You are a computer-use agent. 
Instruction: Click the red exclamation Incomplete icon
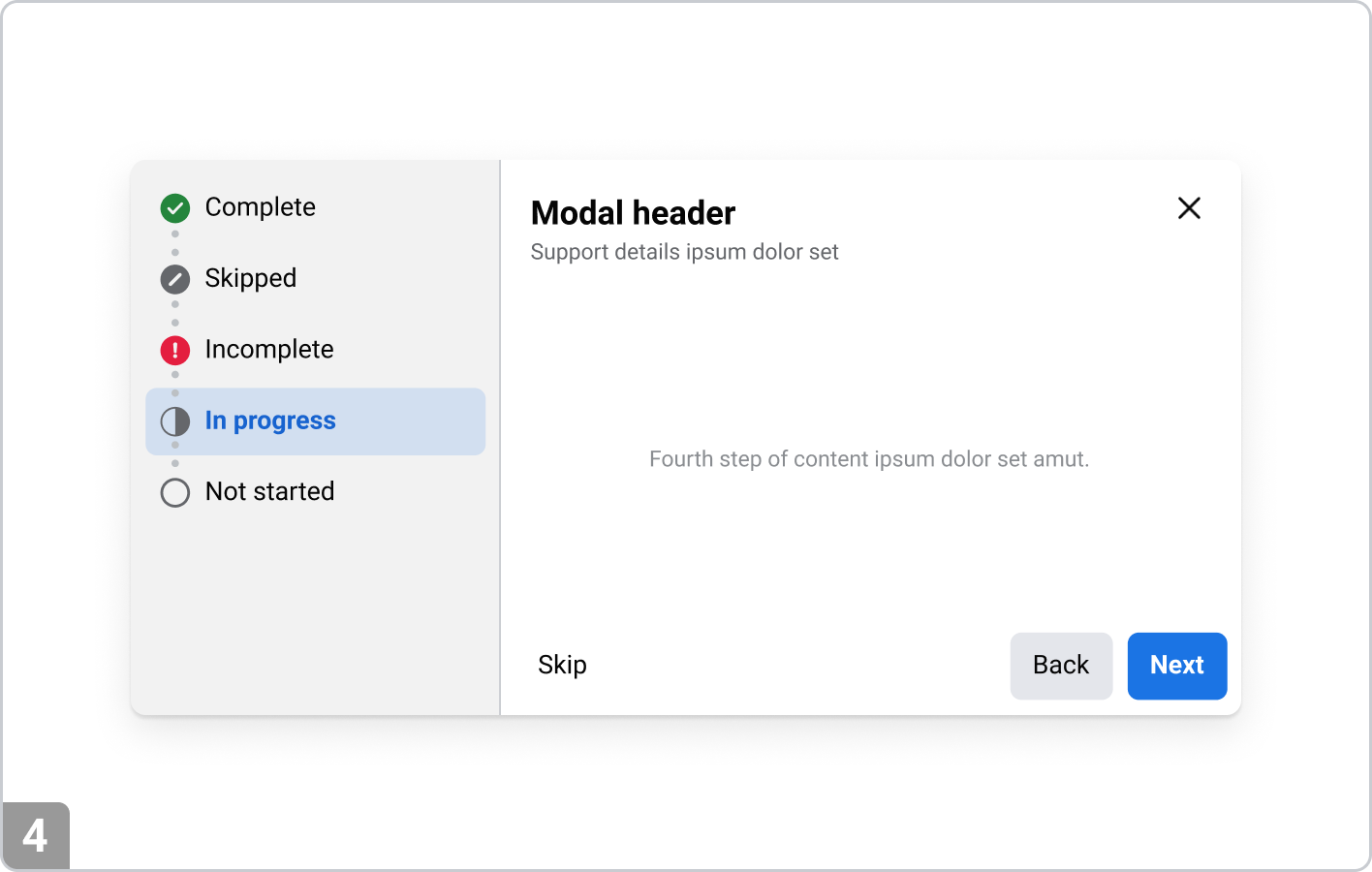175,350
